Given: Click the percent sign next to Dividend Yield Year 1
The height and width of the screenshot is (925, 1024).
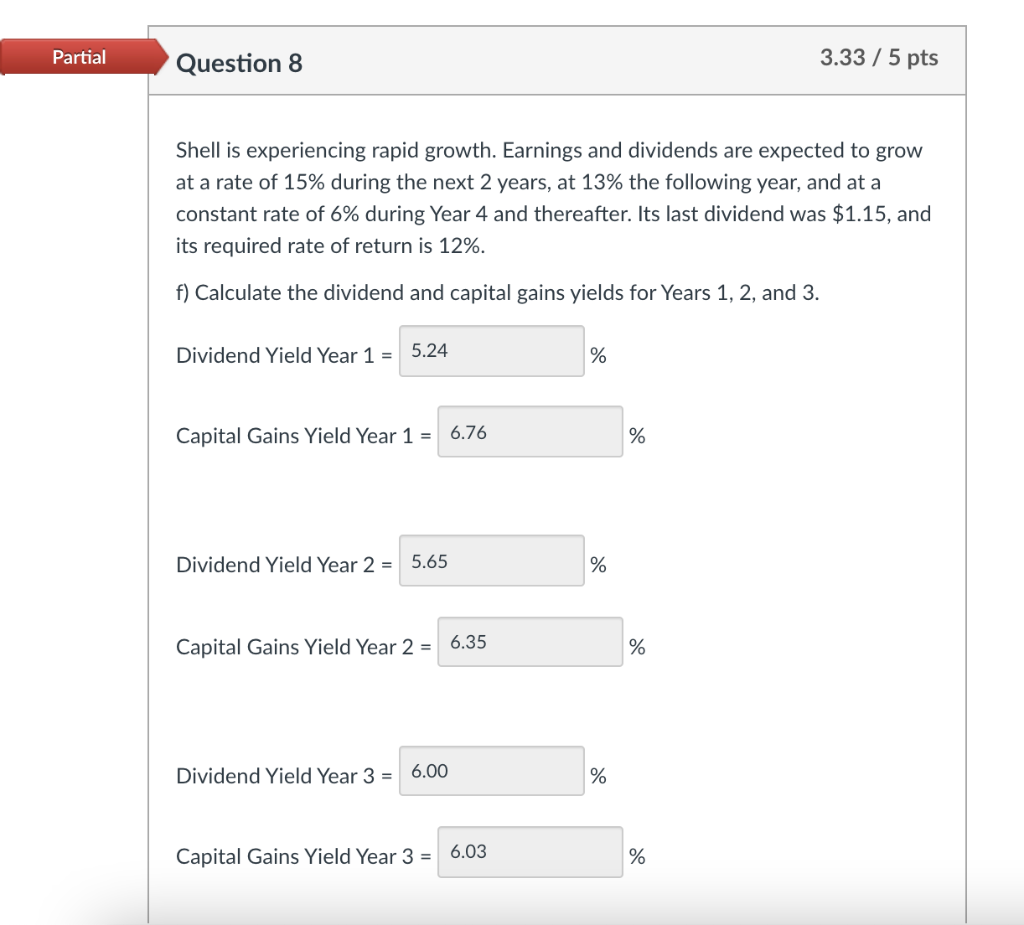Looking at the screenshot, I should click(x=596, y=355).
